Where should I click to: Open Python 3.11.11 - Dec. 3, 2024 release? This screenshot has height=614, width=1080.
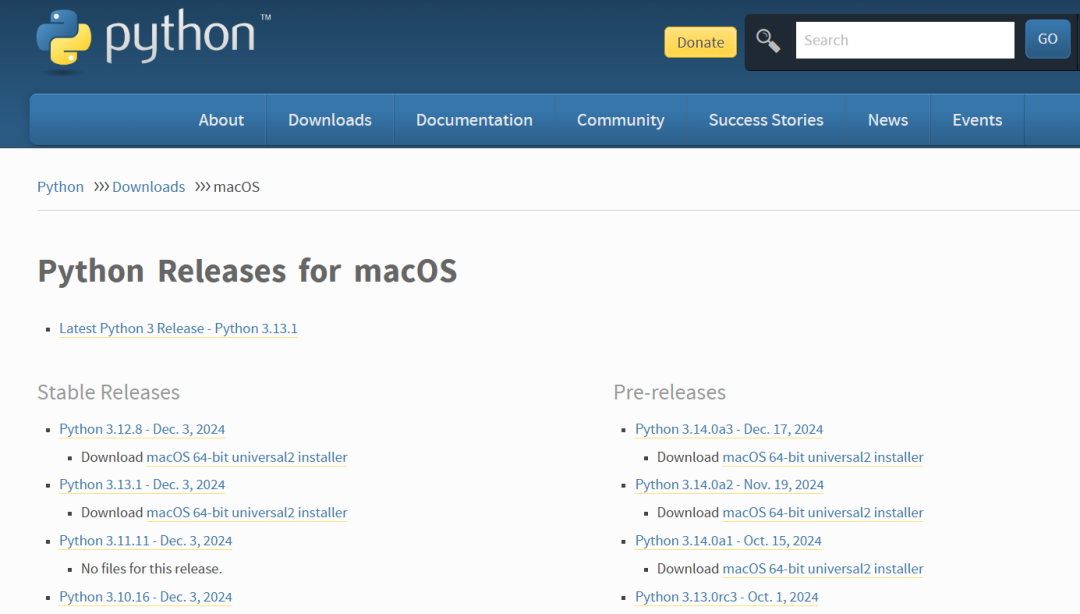(145, 541)
